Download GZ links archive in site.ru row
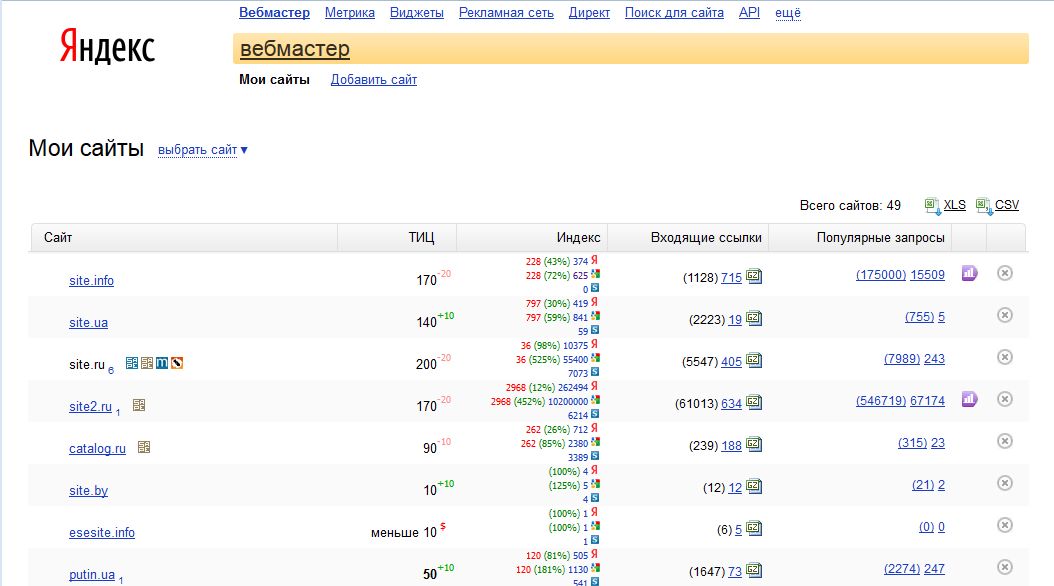 pyautogui.click(x=754, y=360)
